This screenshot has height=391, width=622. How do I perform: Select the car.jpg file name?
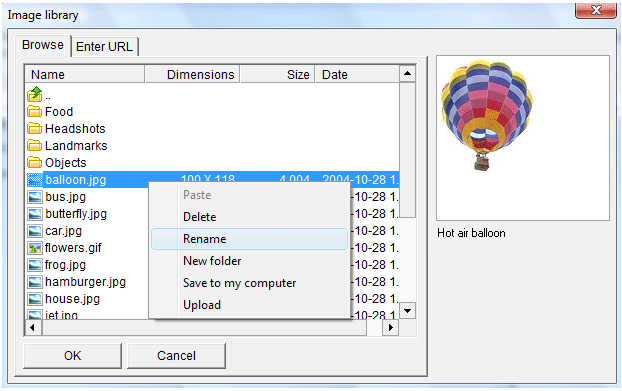pos(63,231)
